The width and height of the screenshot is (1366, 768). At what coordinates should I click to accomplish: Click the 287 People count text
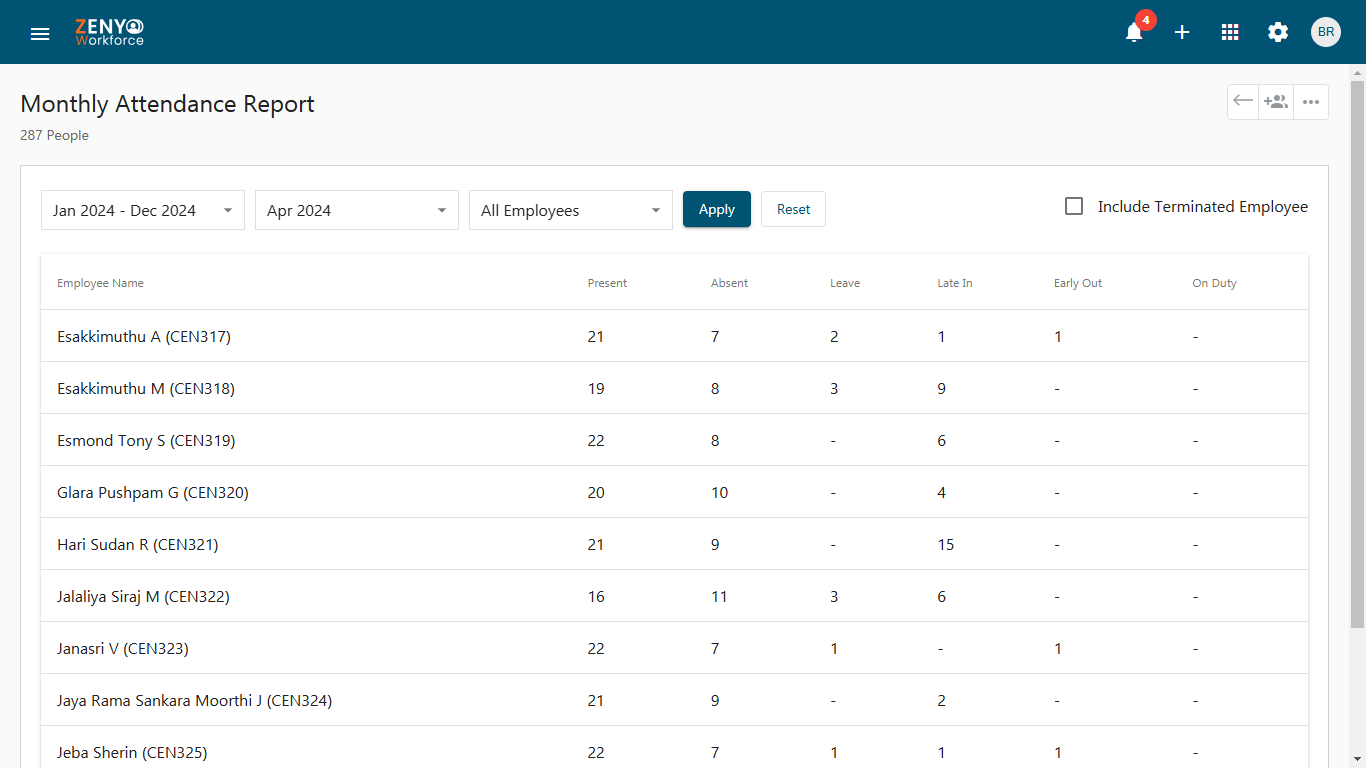pyautogui.click(x=54, y=135)
